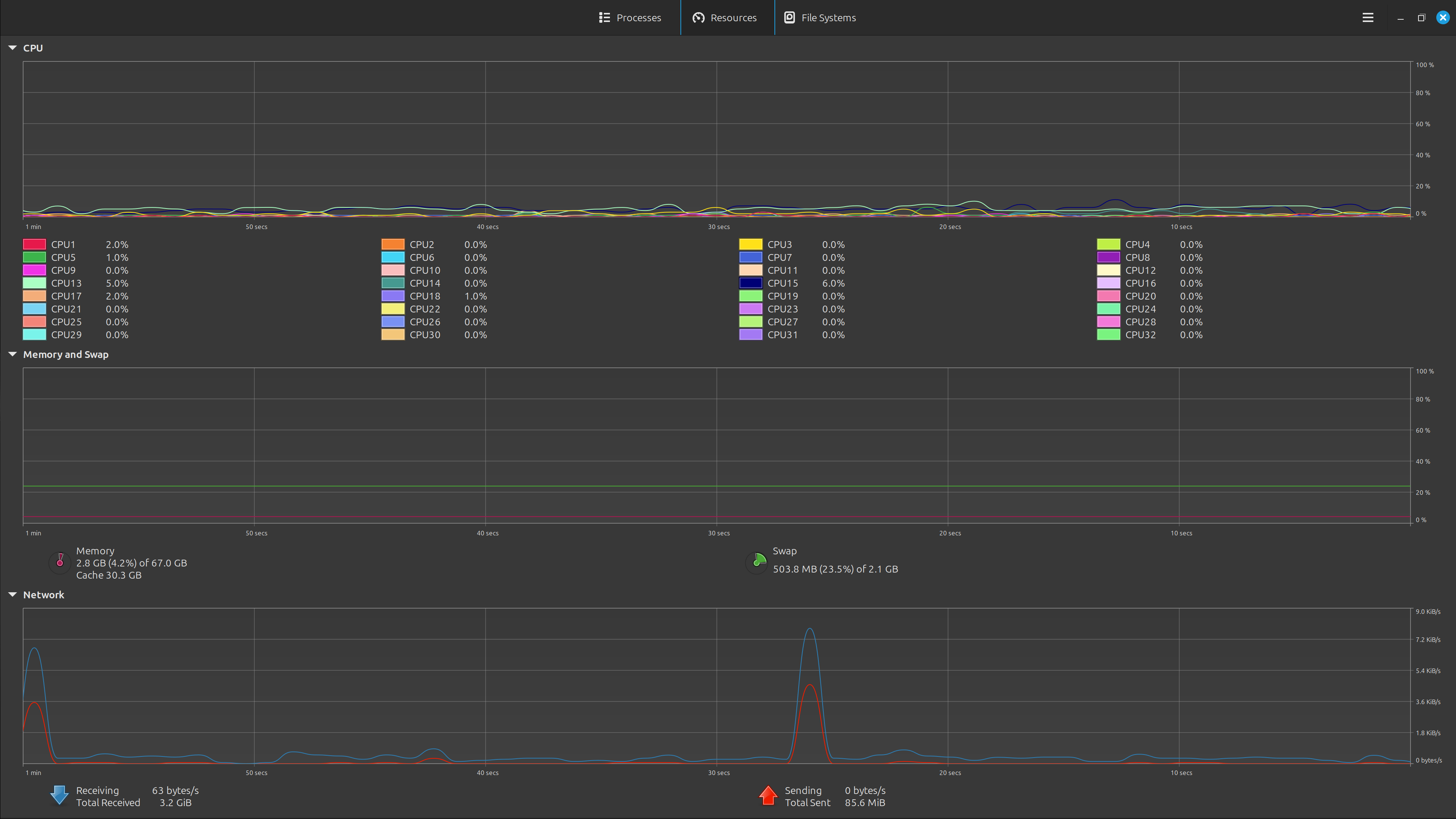Click the Memory pie chart color icon
1456x819 pixels.
60,562
